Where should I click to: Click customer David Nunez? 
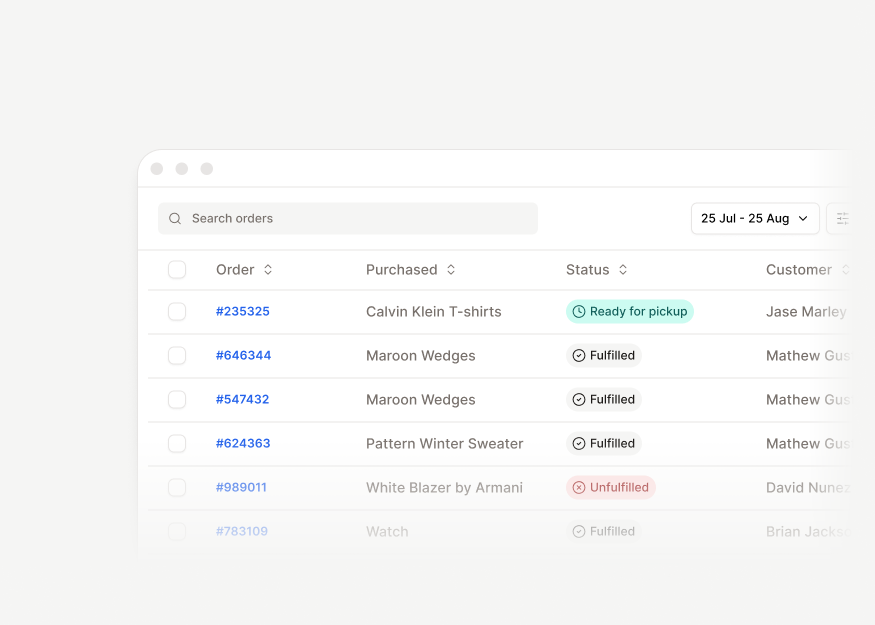(808, 487)
